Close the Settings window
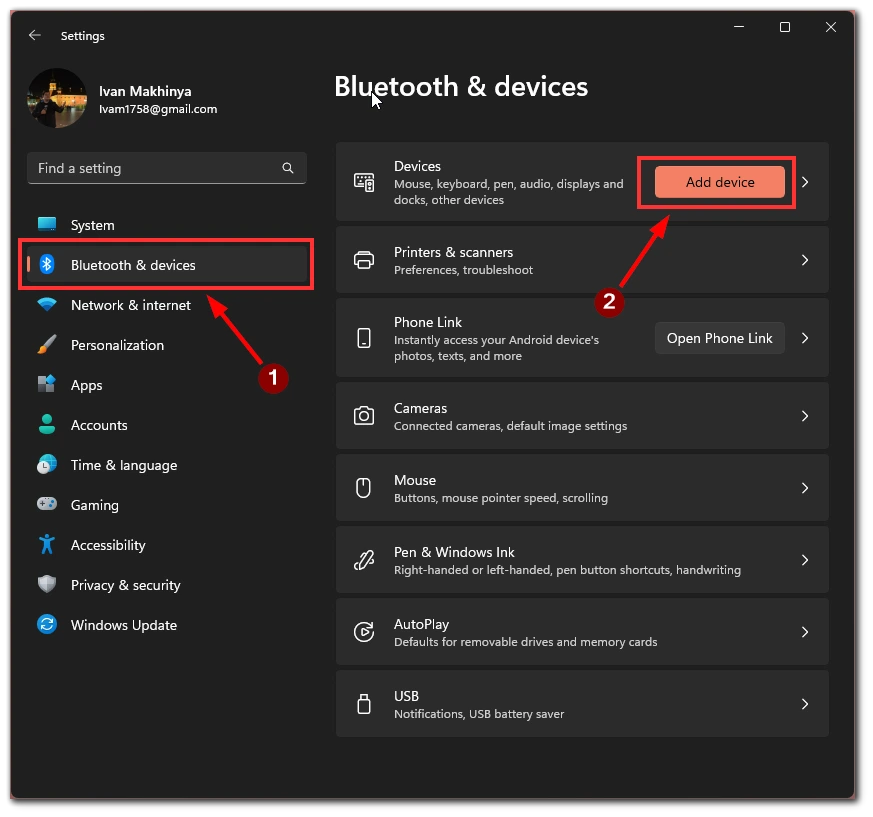Screen dimensions: 873x817 coord(831,27)
